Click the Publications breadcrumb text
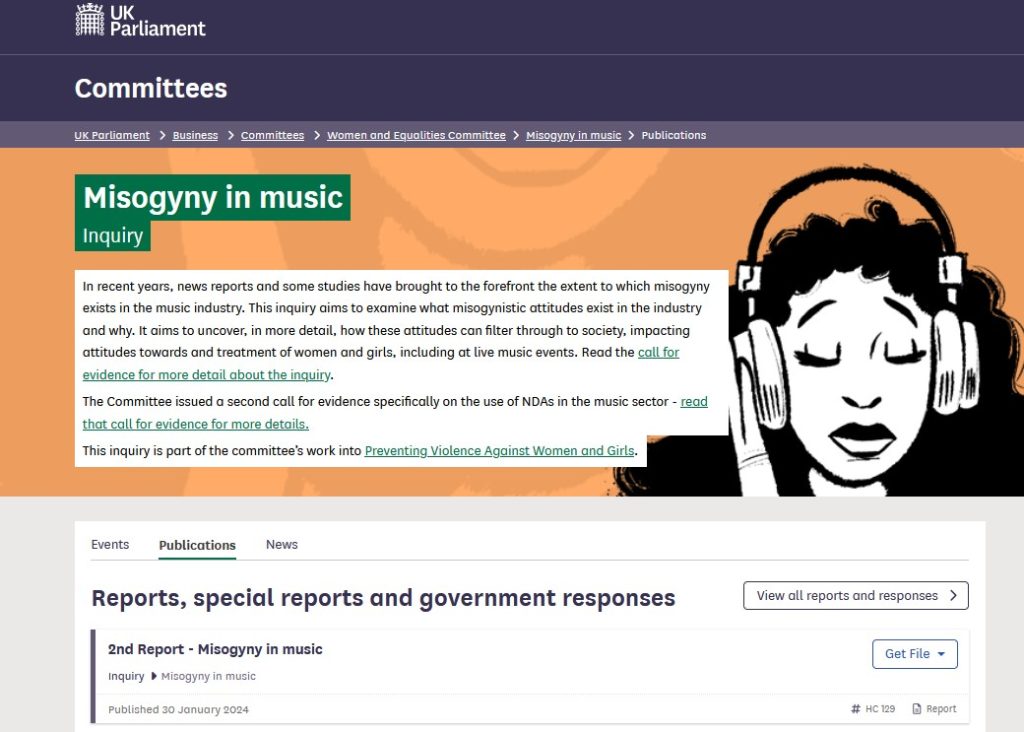This screenshot has width=1024, height=732. pos(673,135)
